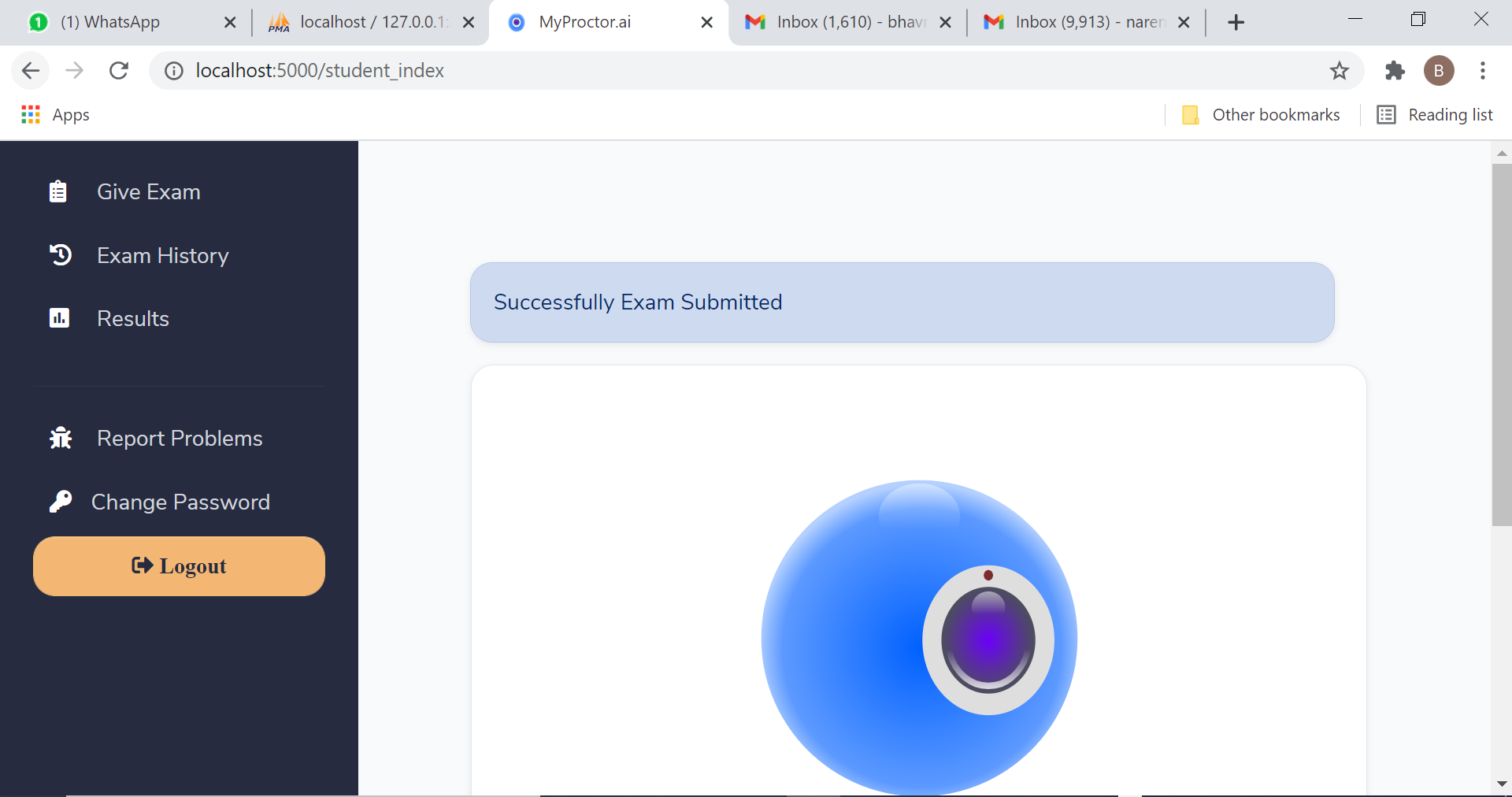Open the Other bookmarks folder
Viewport: 1512px width, 797px height.
click(1261, 115)
